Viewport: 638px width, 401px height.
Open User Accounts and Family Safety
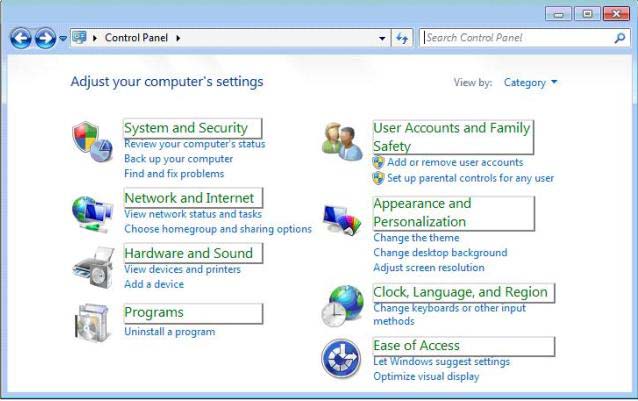click(452, 137)
